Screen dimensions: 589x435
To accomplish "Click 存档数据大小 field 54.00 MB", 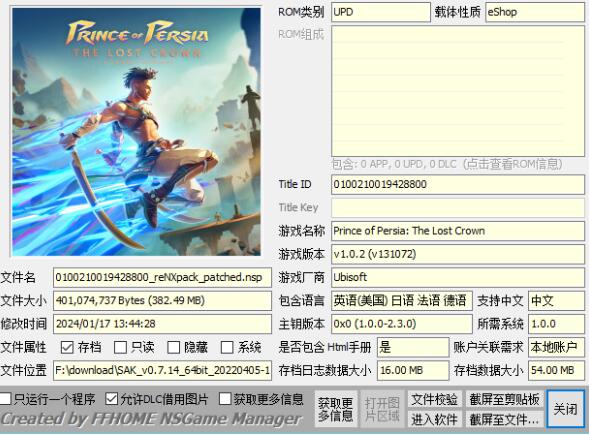I will pos(556,371).
